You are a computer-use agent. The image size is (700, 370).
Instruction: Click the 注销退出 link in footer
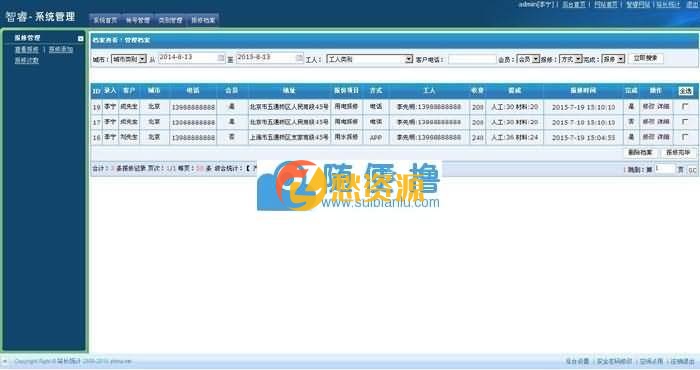(x=683, y=361)
